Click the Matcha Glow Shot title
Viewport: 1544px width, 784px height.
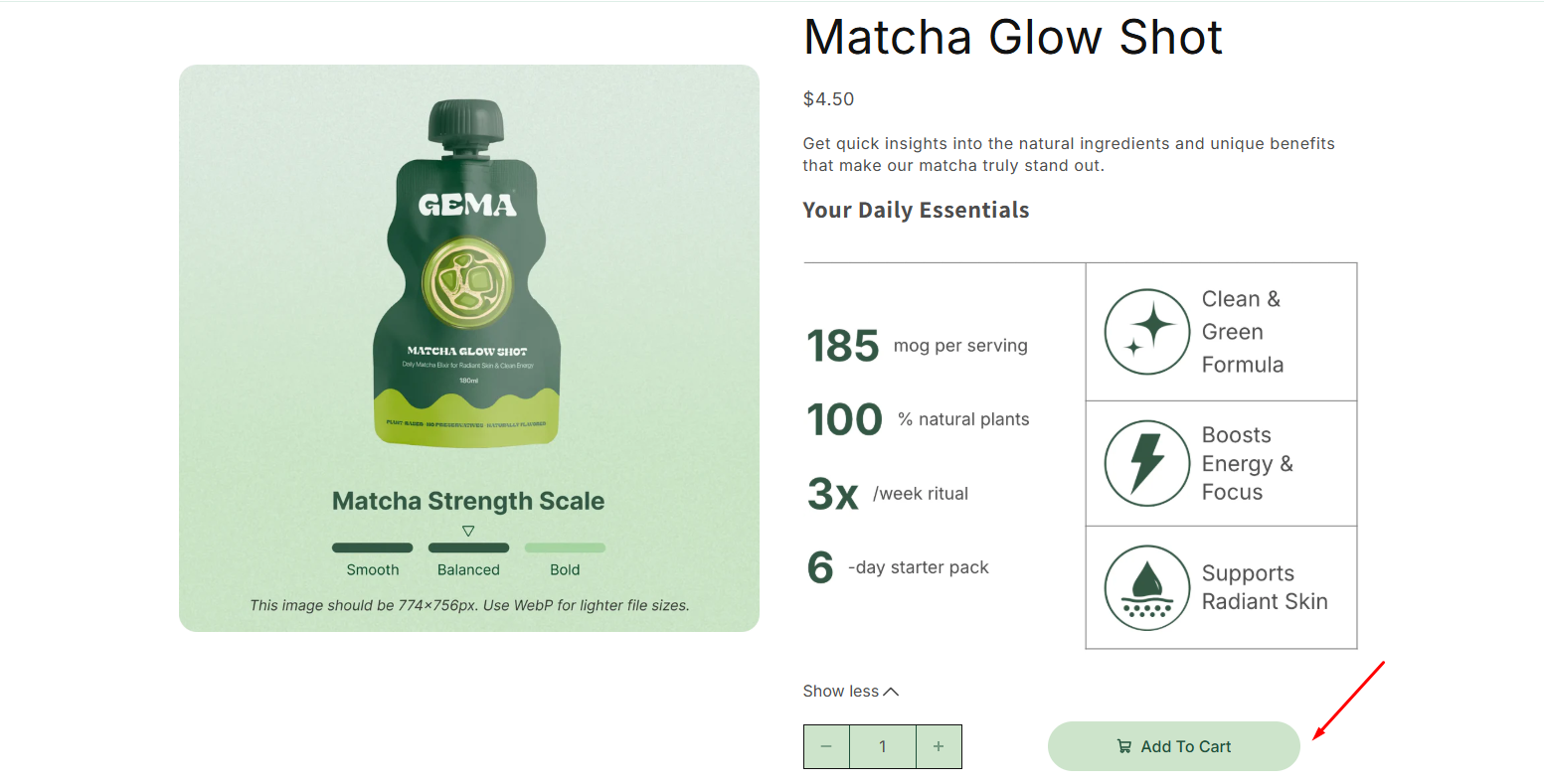[x=1012, y=38]
